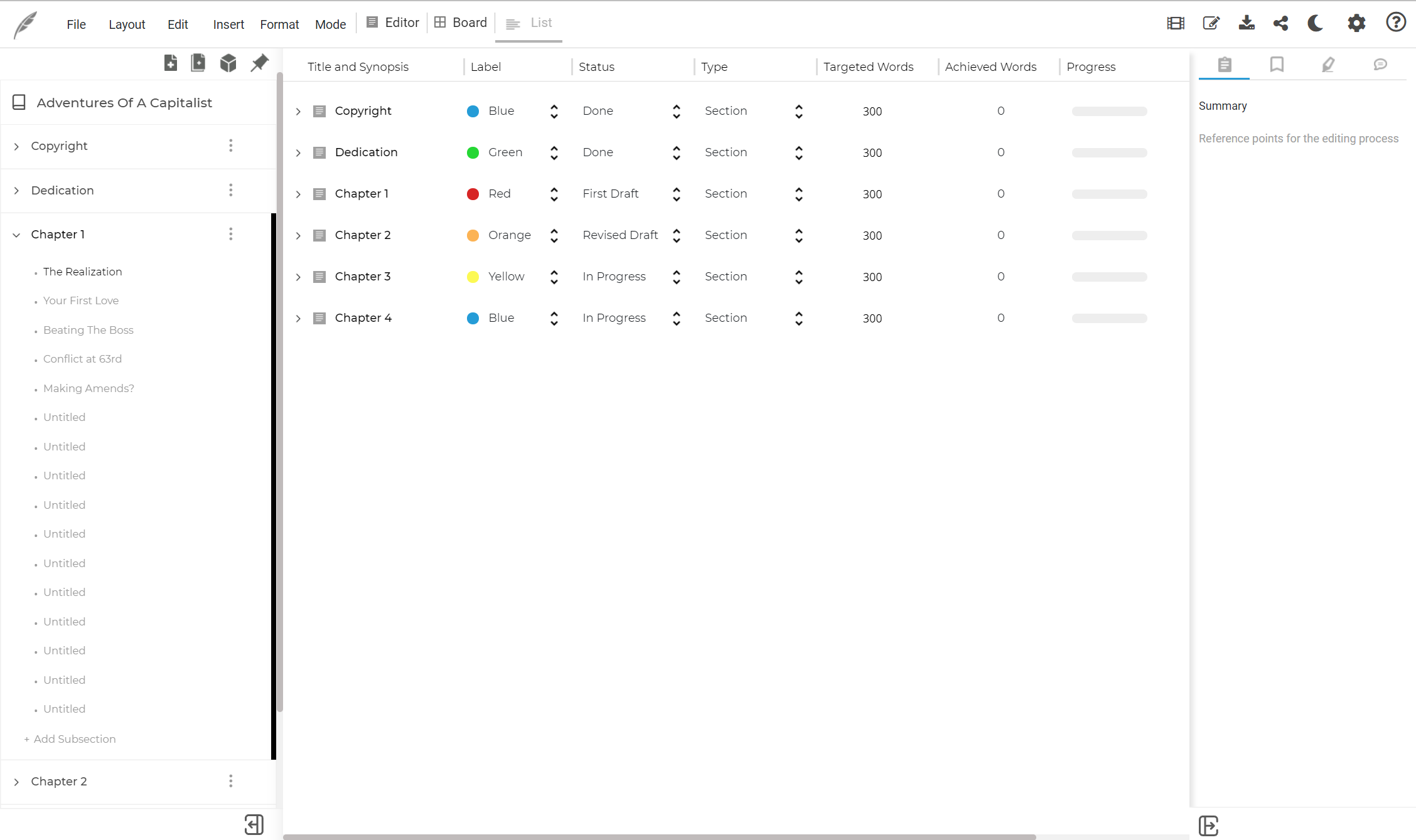
Task: Click the download export icon
Action: coord(1247,23)
